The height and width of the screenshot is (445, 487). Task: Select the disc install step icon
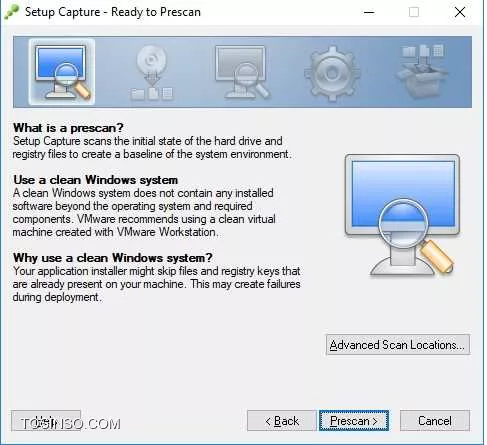point(151,73)
